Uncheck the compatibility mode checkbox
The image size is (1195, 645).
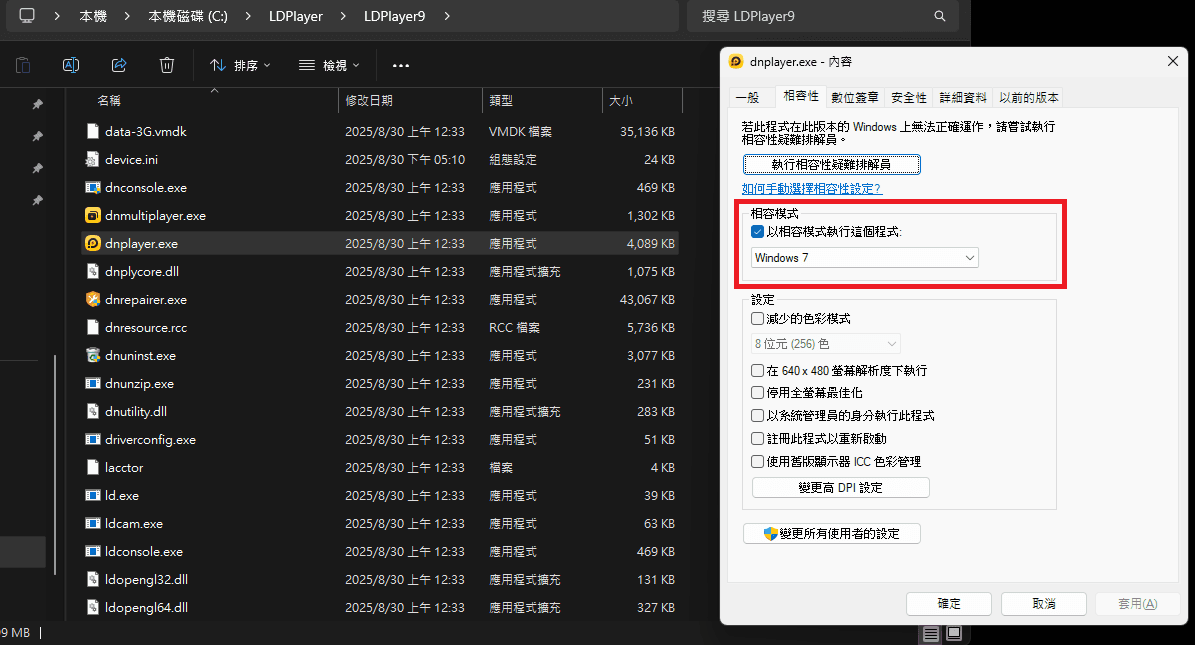click(758, 232)
